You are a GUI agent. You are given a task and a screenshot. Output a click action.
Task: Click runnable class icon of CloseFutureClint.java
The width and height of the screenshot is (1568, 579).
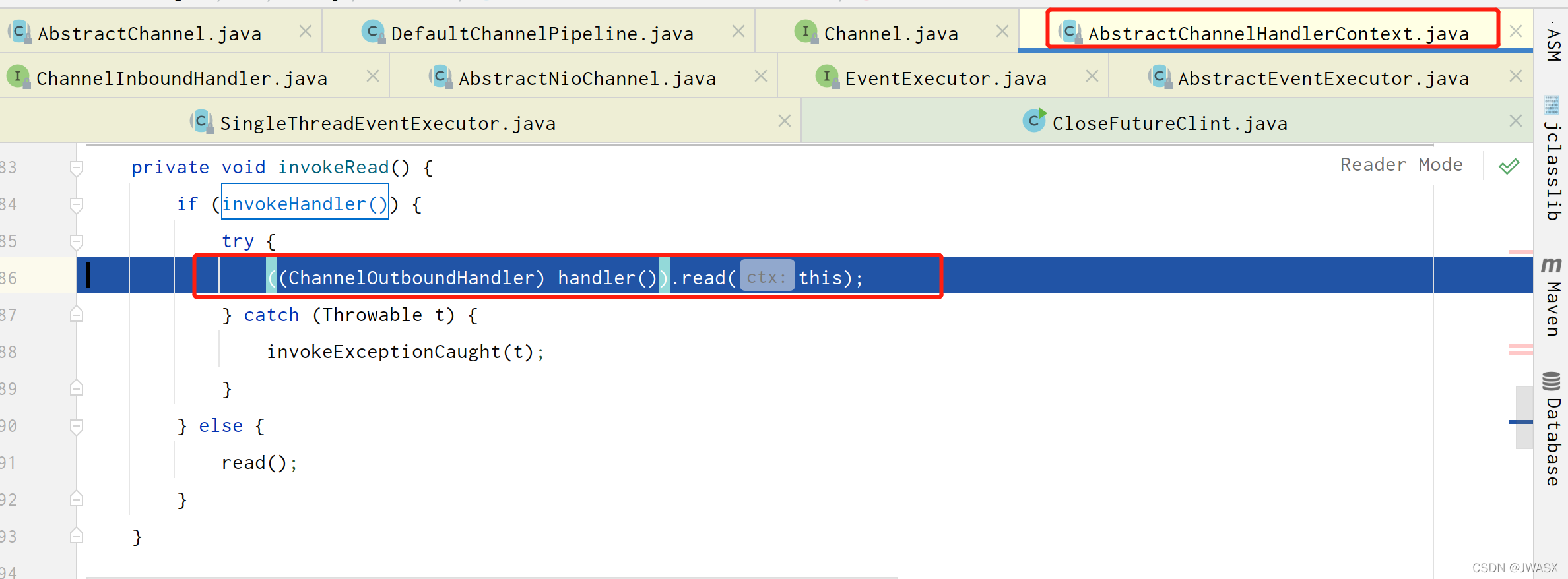click(x=1034, y=120)
